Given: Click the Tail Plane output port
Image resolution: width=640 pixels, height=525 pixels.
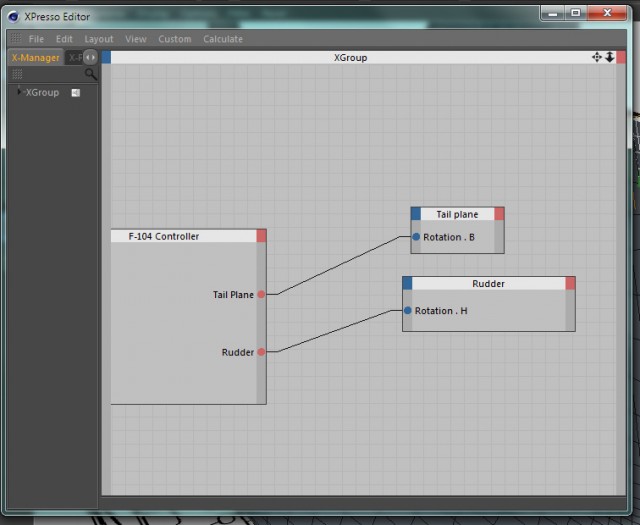Looking at the screenshot, I should pos(261,294).
